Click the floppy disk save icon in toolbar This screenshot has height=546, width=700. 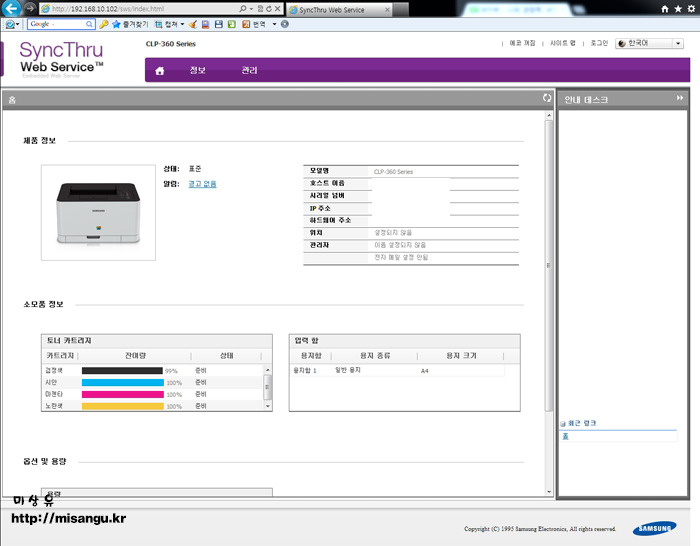[219, 24]
